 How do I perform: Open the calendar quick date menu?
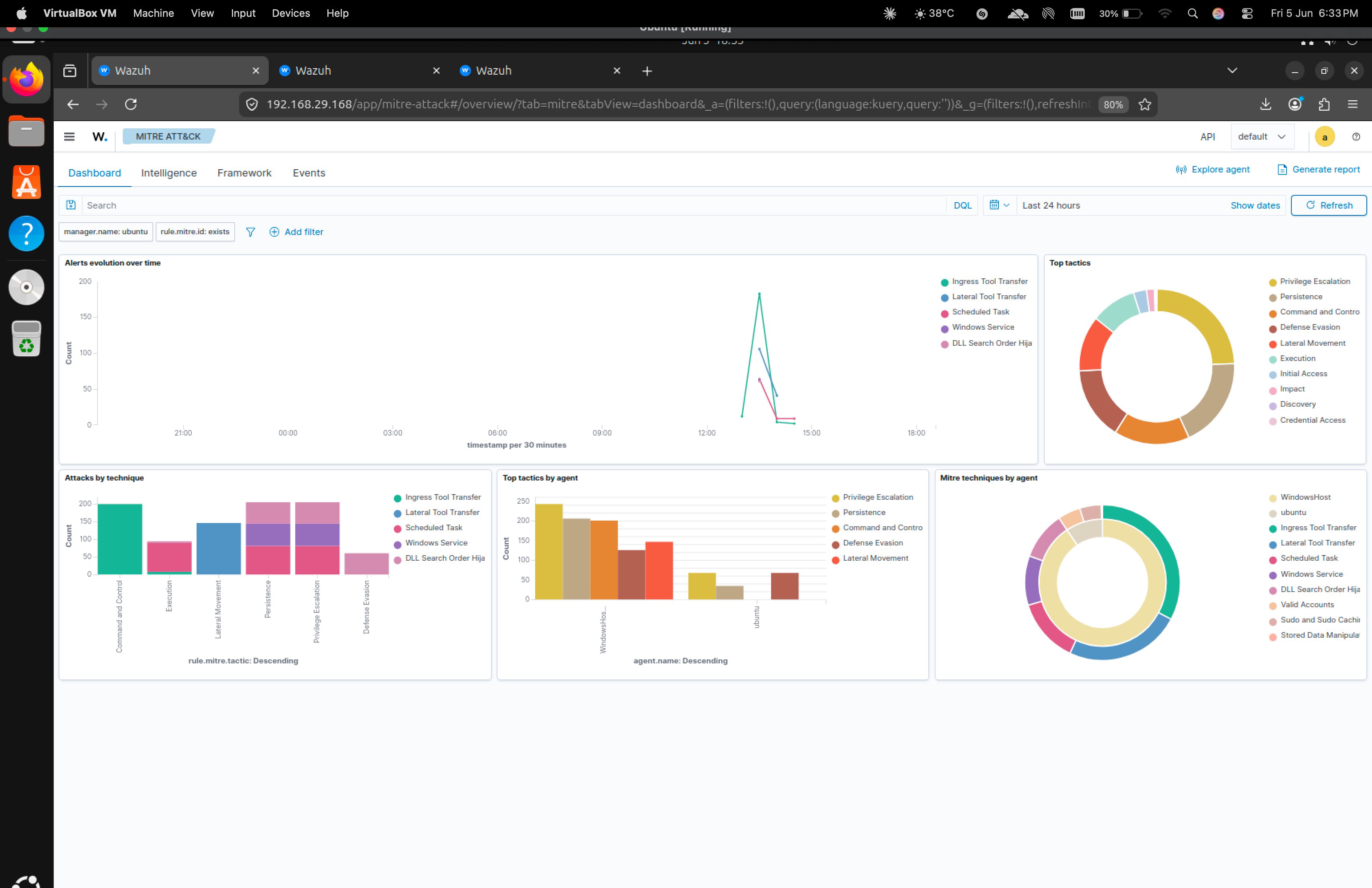point(999,205)
